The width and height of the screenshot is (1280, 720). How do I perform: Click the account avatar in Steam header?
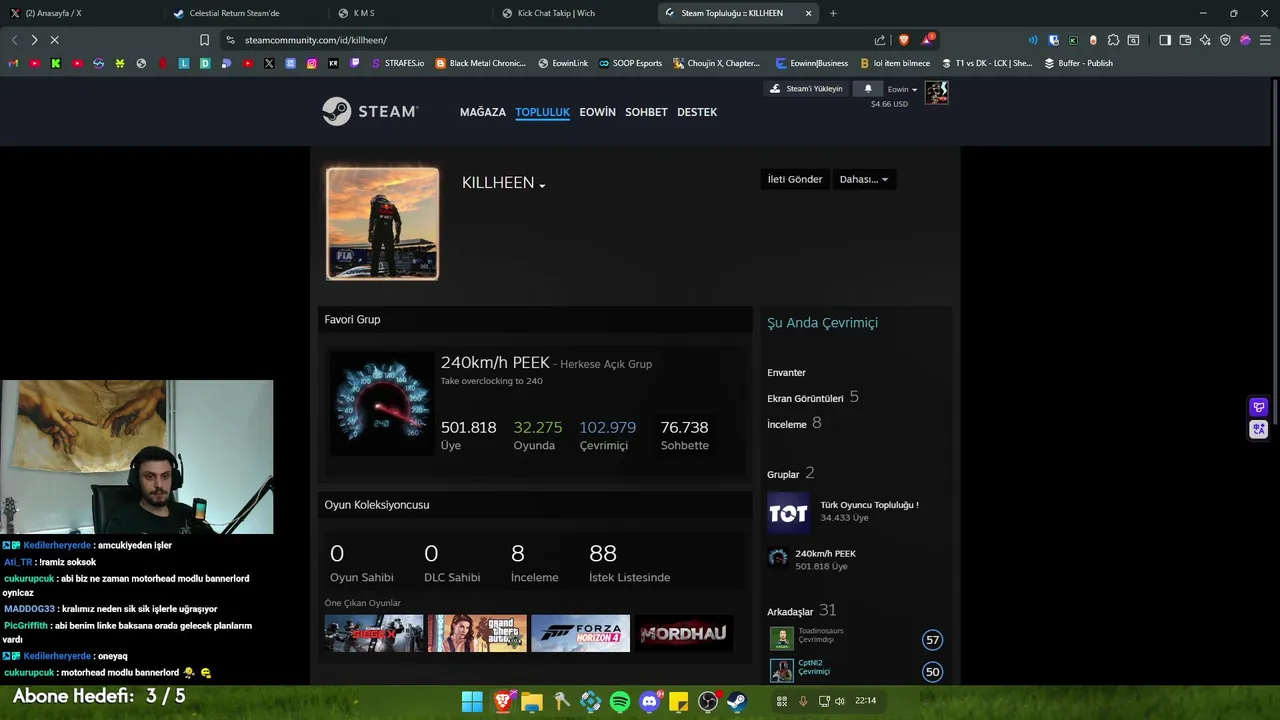click(x=936, y=93)
